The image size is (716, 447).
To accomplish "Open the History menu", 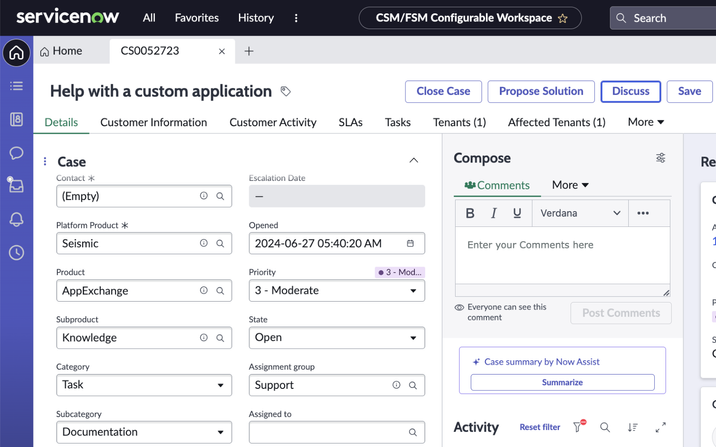I will click(x=256, y=18).
